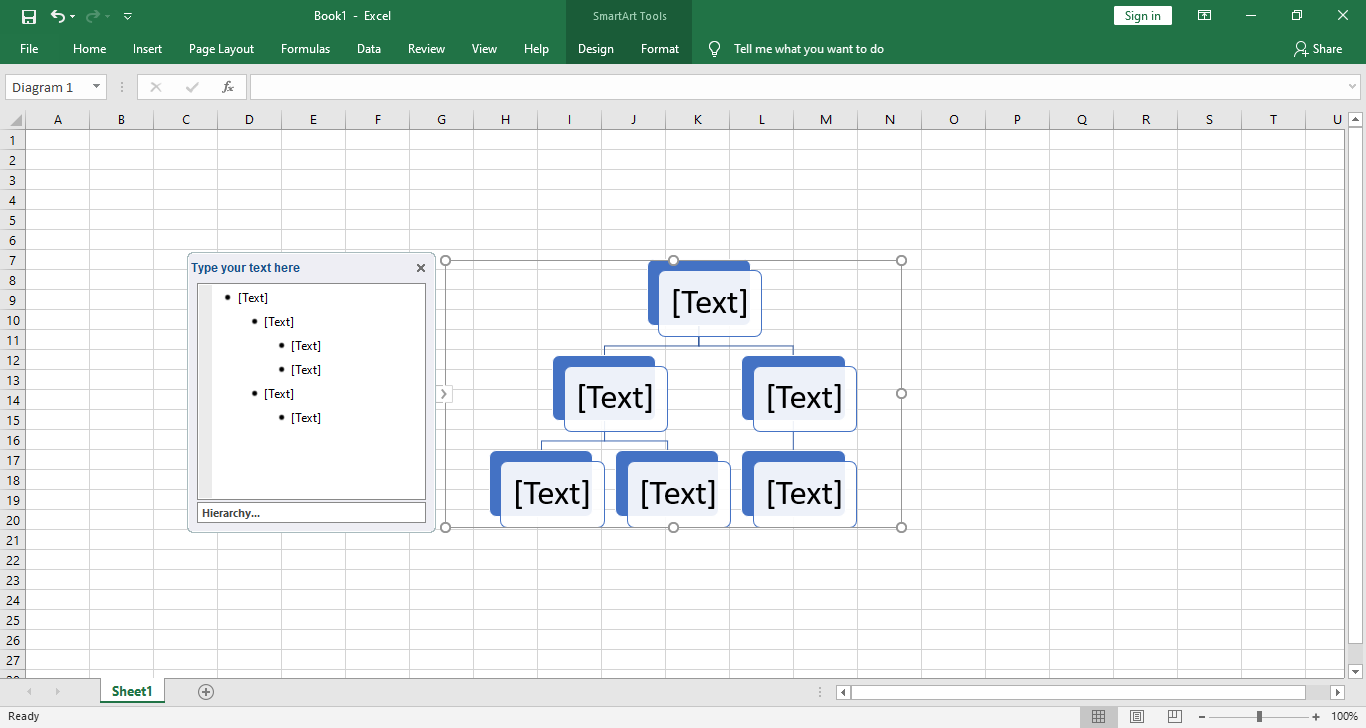Click the Tell me lightbulb icon
Viewport: 1366px width, 728px height.
(713, 48)
